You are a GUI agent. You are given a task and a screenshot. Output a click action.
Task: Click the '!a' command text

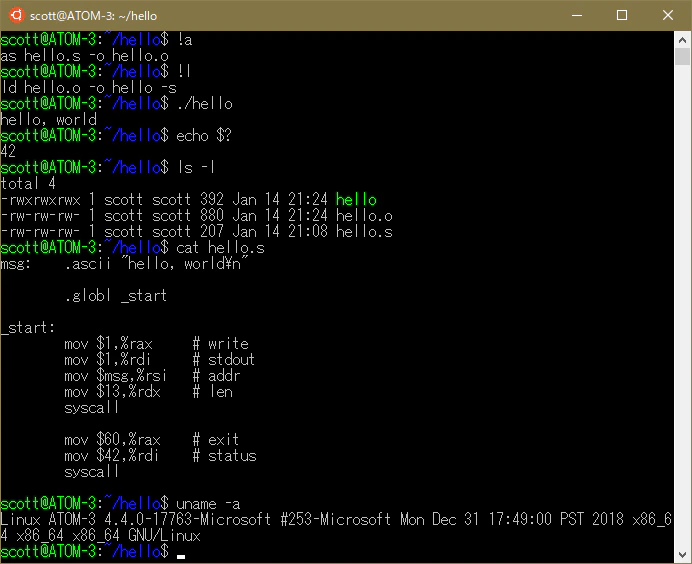point(184,40)
